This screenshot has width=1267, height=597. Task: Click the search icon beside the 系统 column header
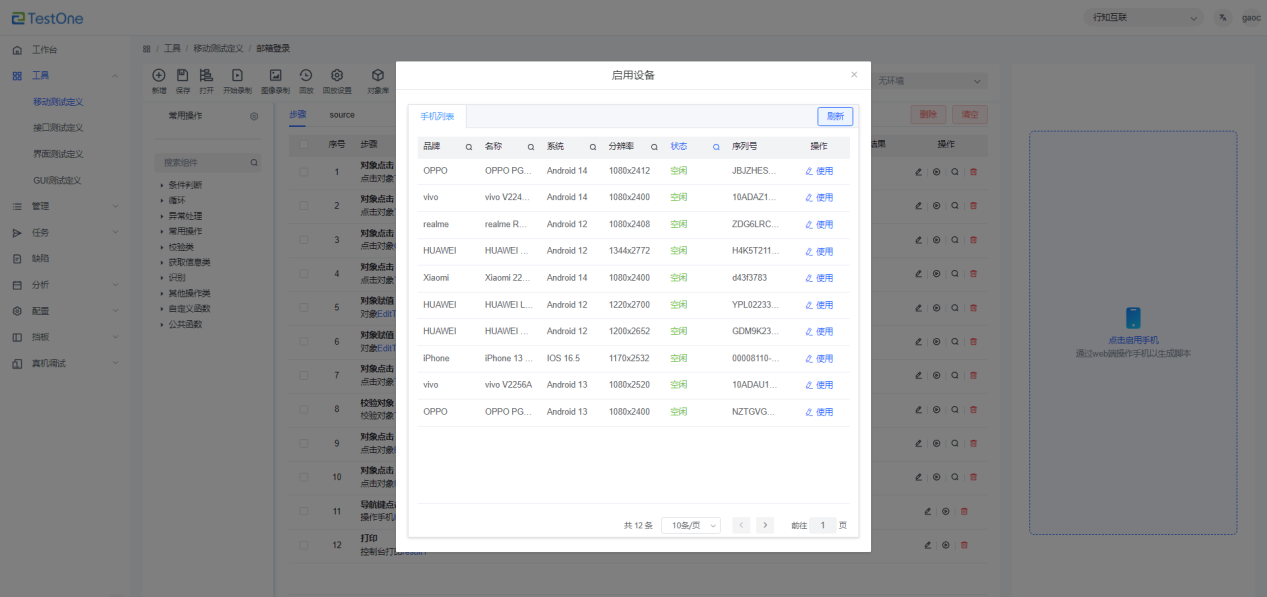coord(593,147)
